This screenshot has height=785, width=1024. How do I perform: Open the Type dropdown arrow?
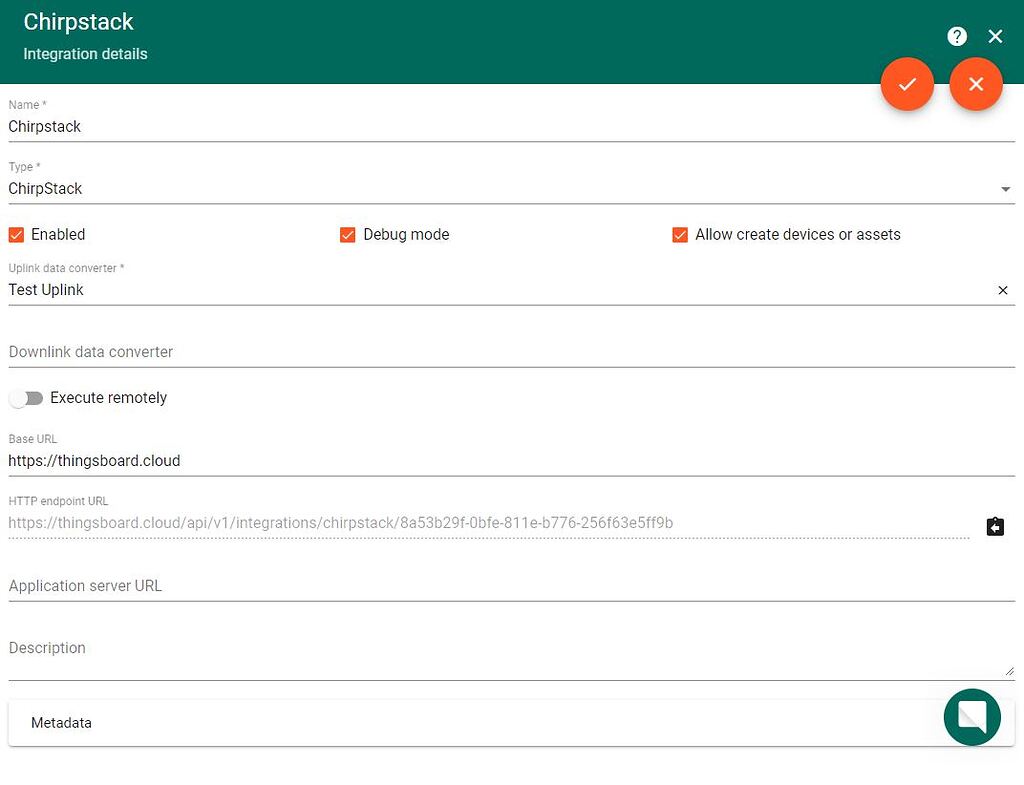(1005, 189)
